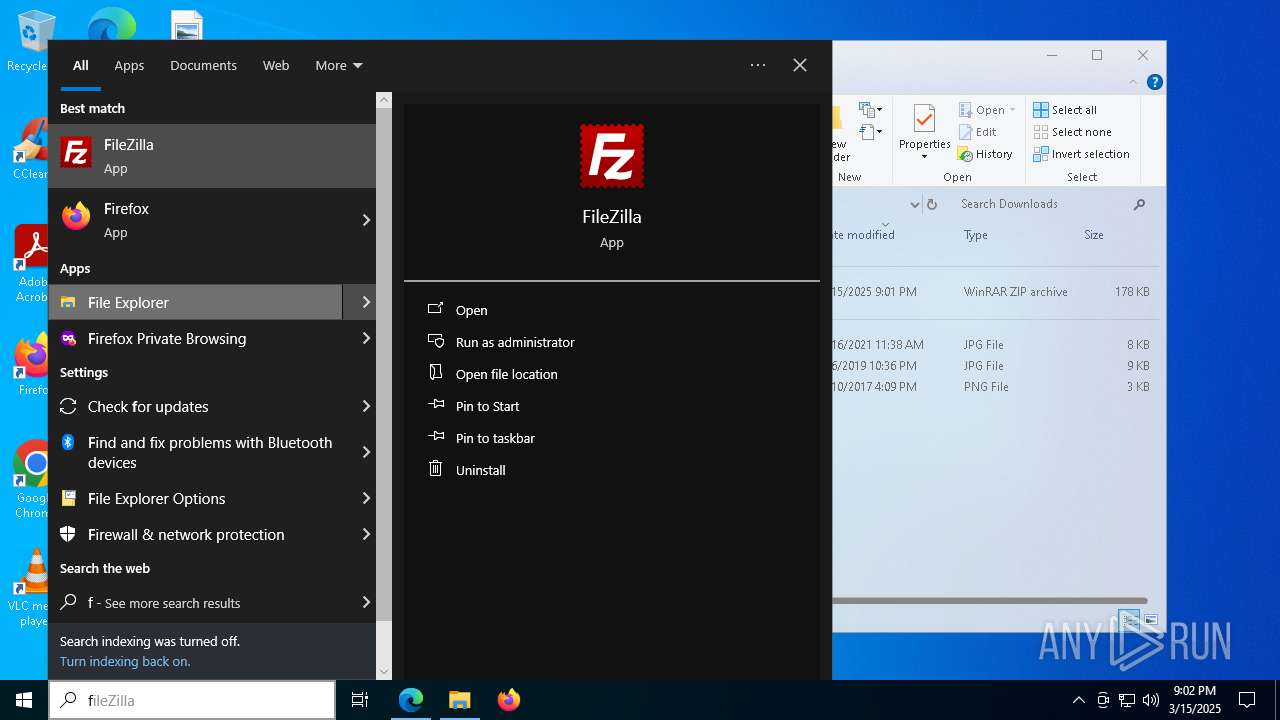Select the WinRAR ZIP archive row
The height and width of the screenshot is (720, 1280).
click(x=995, y=292)
